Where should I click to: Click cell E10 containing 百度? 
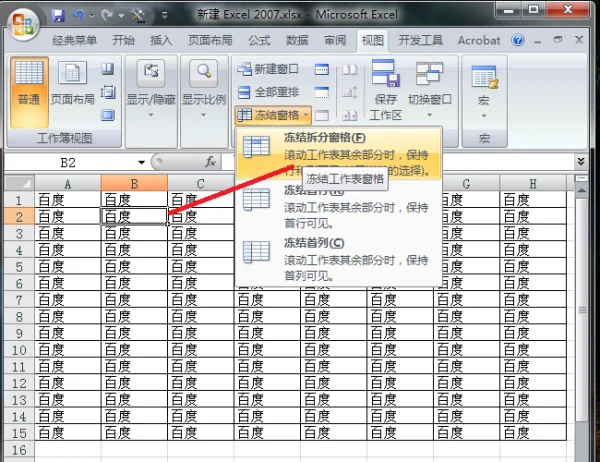tap(334, 350)
